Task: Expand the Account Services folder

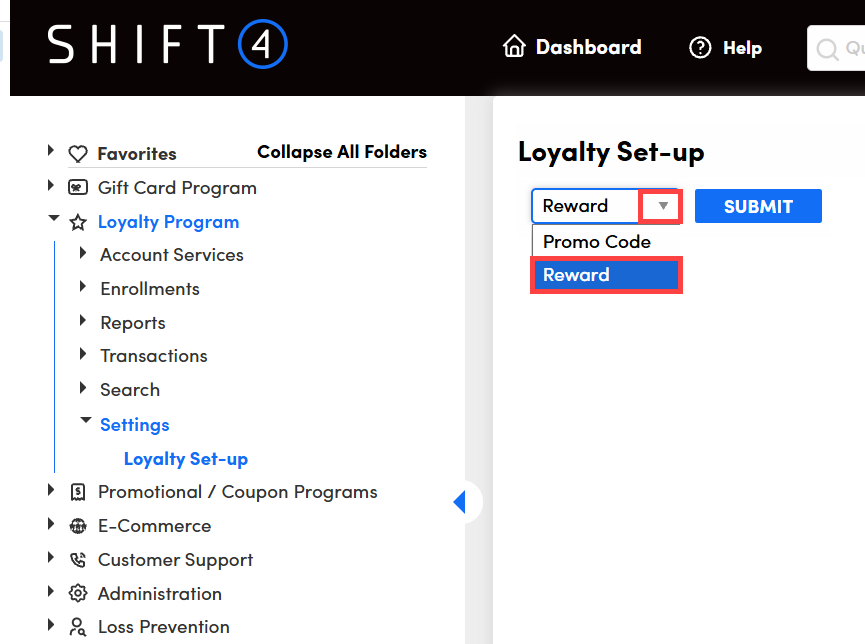Action: pyautogui.click(x=83, y=254)
